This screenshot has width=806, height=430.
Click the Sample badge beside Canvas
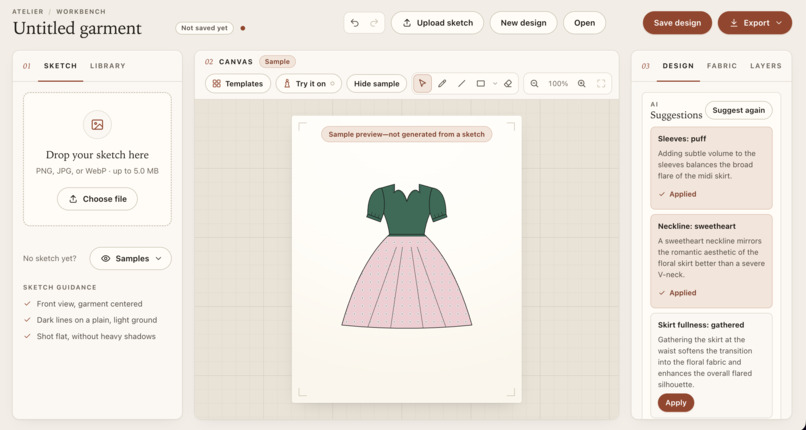pos(278,62)
